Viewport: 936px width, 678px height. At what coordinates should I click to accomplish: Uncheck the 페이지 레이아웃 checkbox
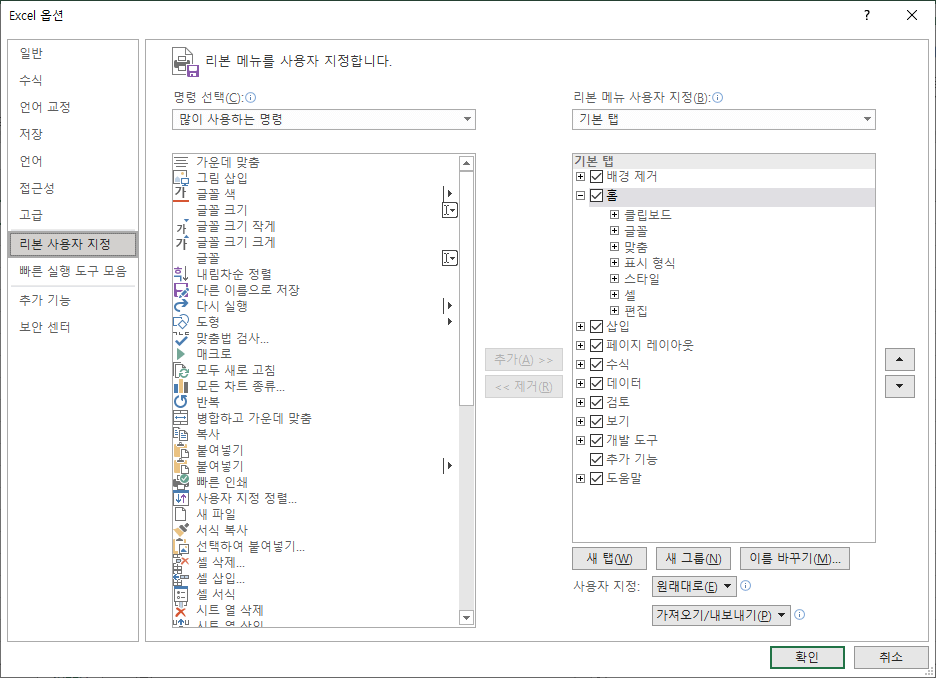pyautogui.click(x=596, y=346)
